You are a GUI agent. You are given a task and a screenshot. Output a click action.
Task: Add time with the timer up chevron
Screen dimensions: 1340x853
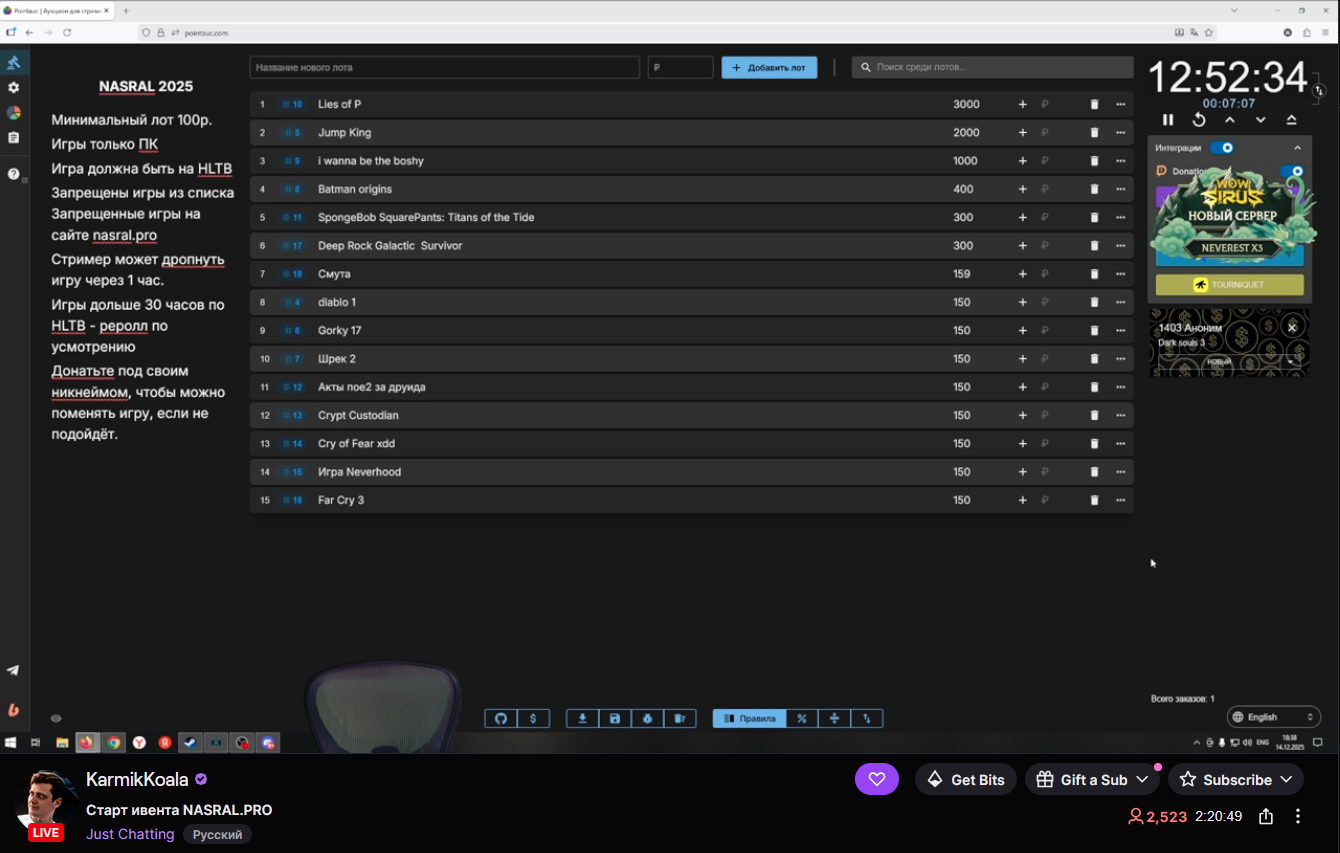tap(1230, 120)
